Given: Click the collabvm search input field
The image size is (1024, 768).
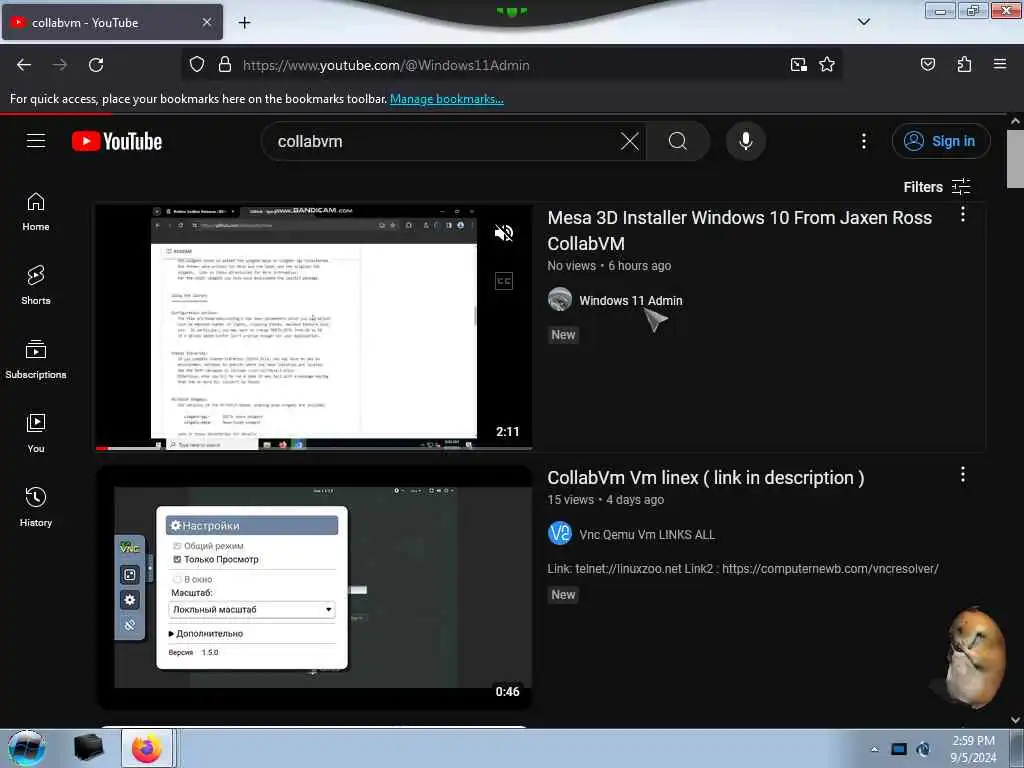Looking at the screenshot, I should [x=445, y=141].
